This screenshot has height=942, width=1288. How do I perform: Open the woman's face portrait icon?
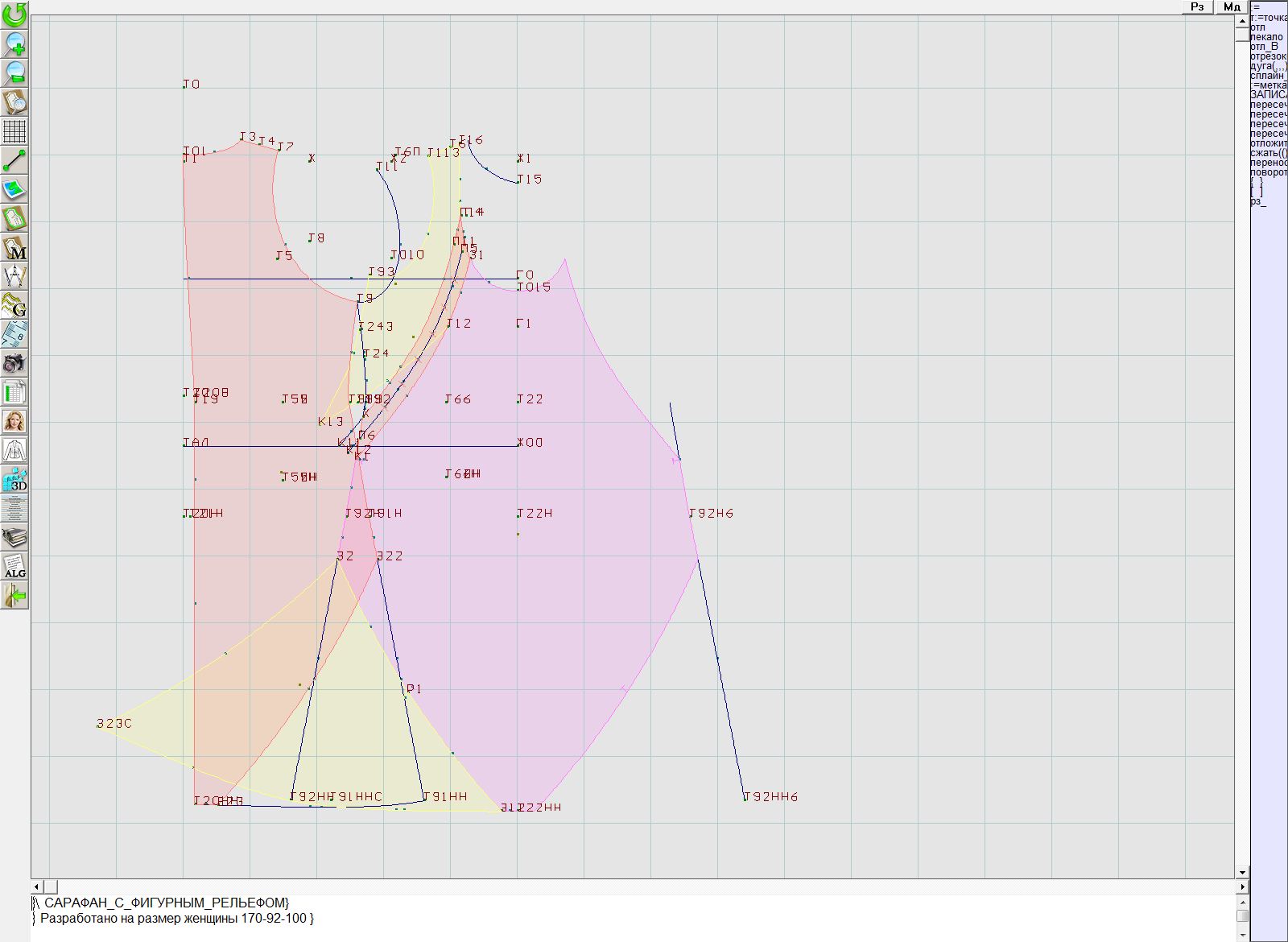14,421
